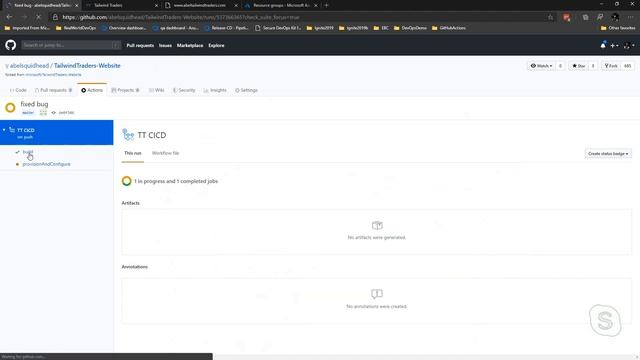Select the TT CICD workflow sidebar item

56,132
